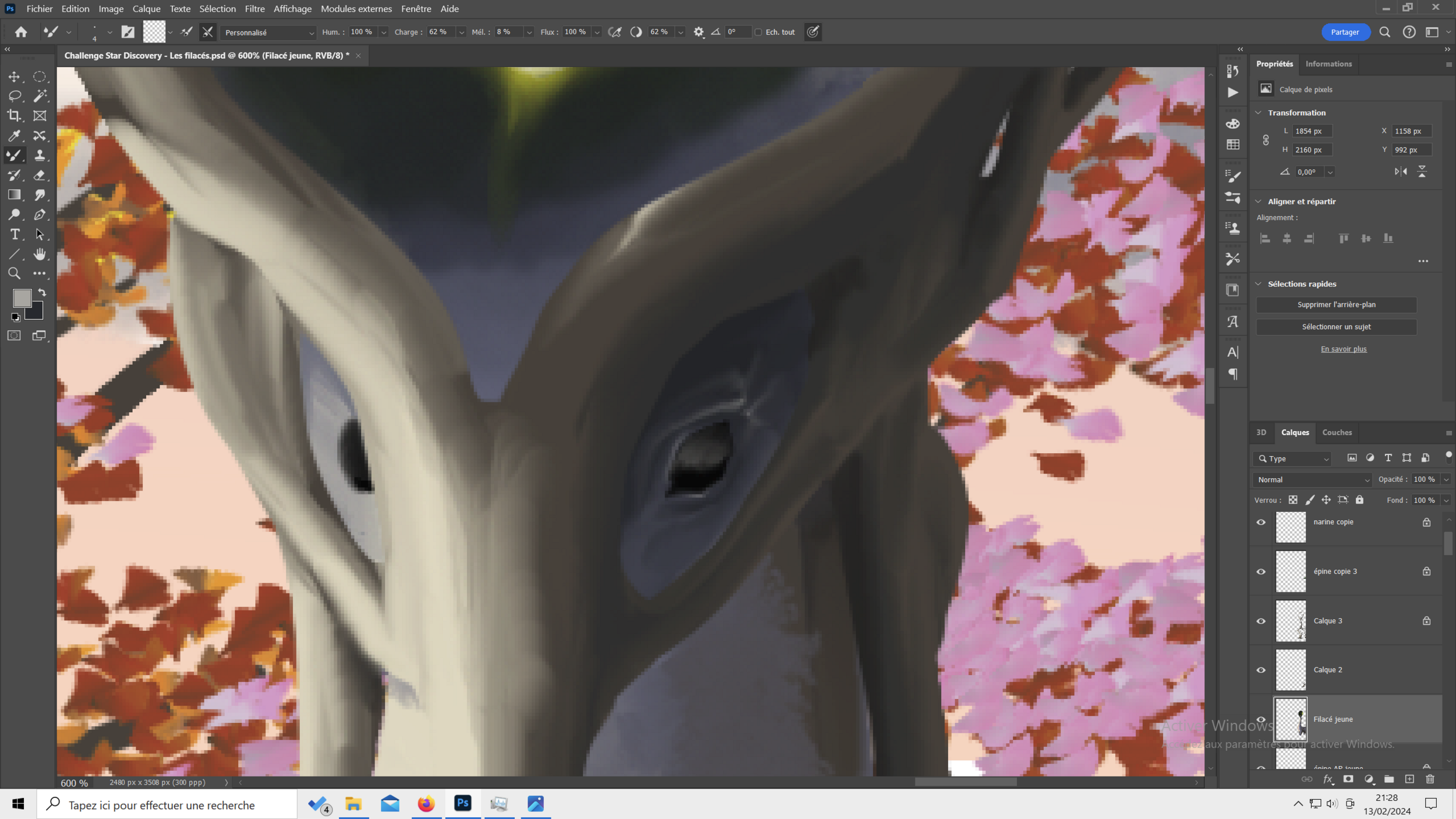The image size is (1456, 819).
Task: Hide the narine copie layer
Action: click(x=1261, y=523)
